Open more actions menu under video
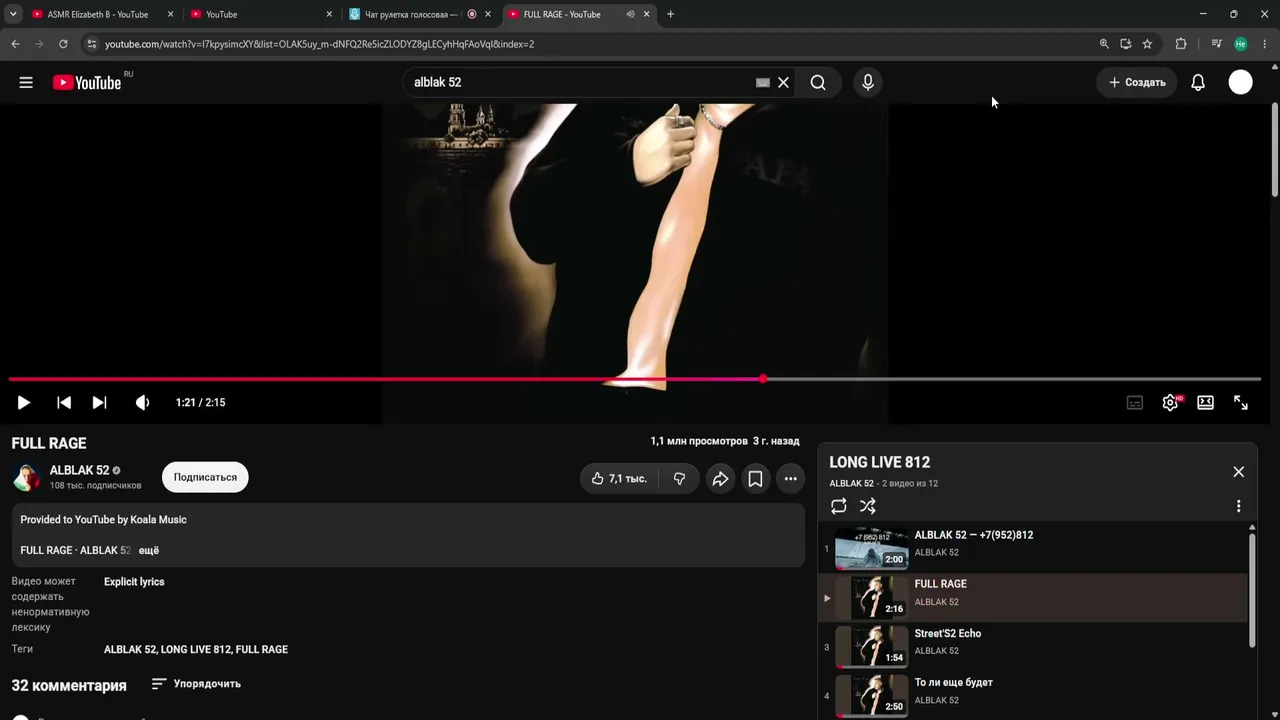The height and width of the screenshot is (720, 1280). (791, 479)
